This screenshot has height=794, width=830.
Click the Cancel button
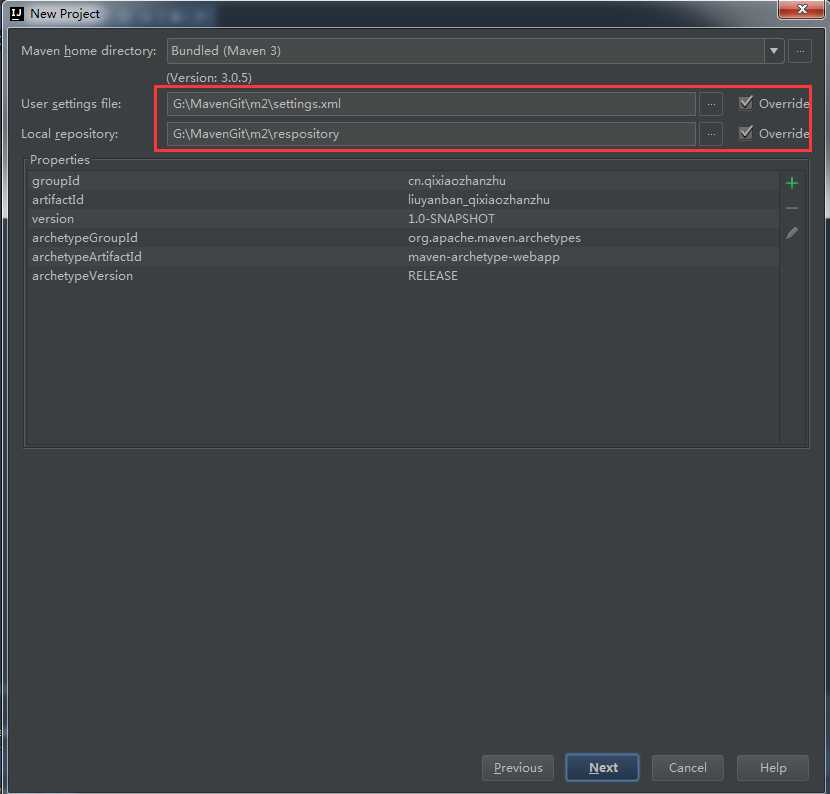click(687, 768)
